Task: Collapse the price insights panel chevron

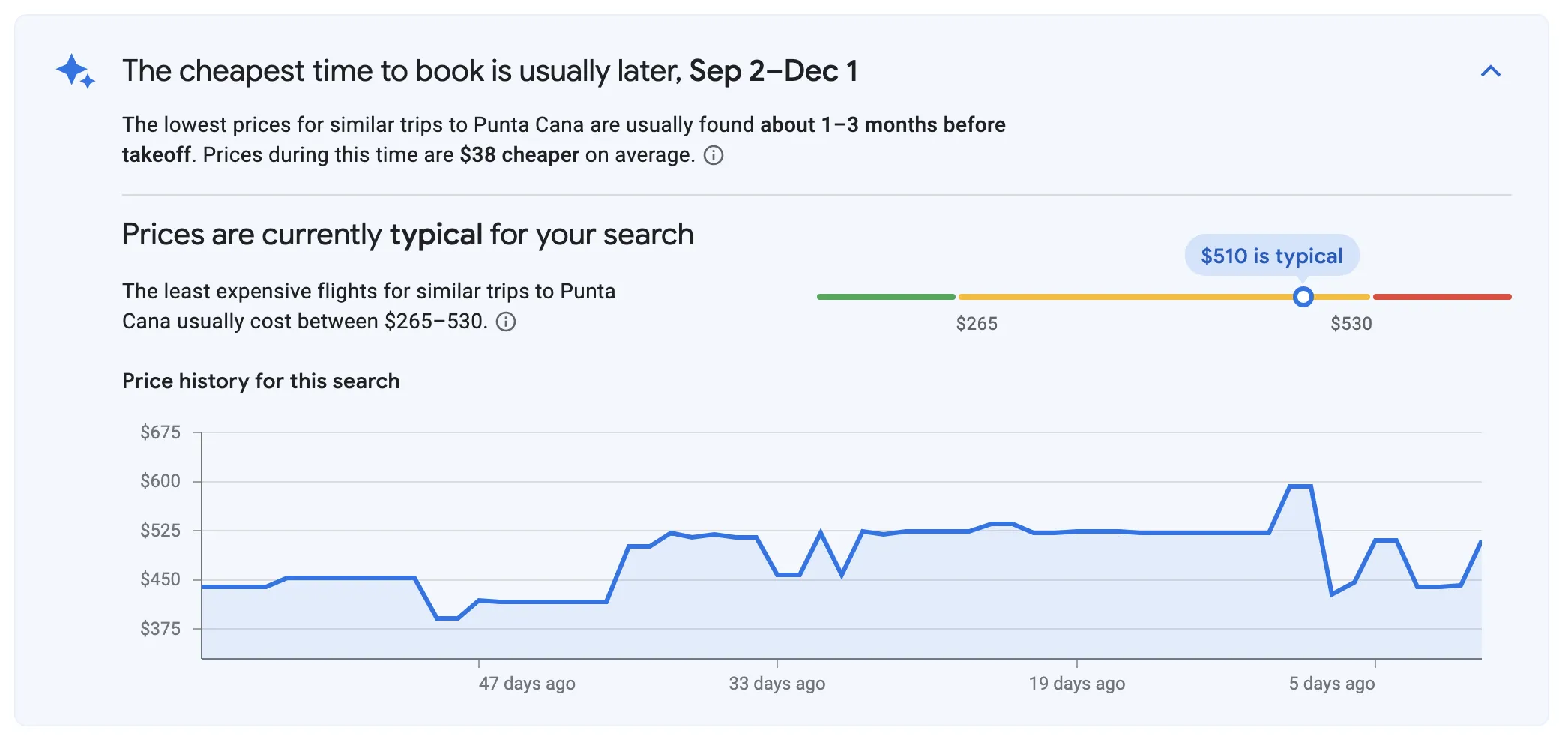Action: pyautogui.click(x=1490, y=71)
